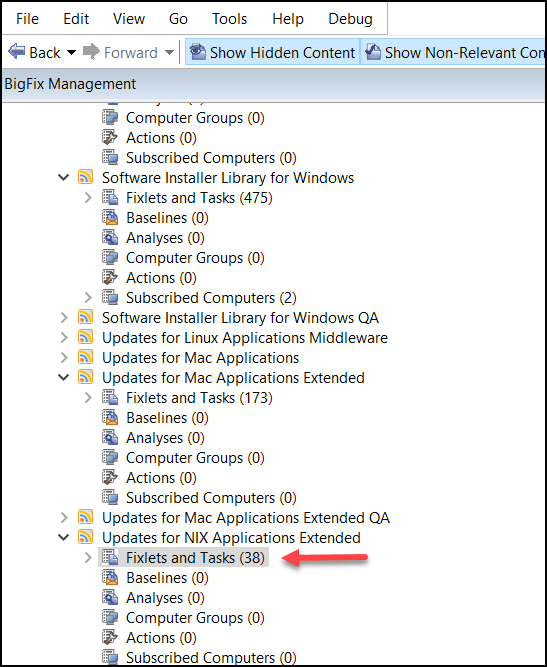Expand Fixlets and Tasks (173)
This screenshot has height=667, width=547.
pyautogui.click(x=88, y=397)
